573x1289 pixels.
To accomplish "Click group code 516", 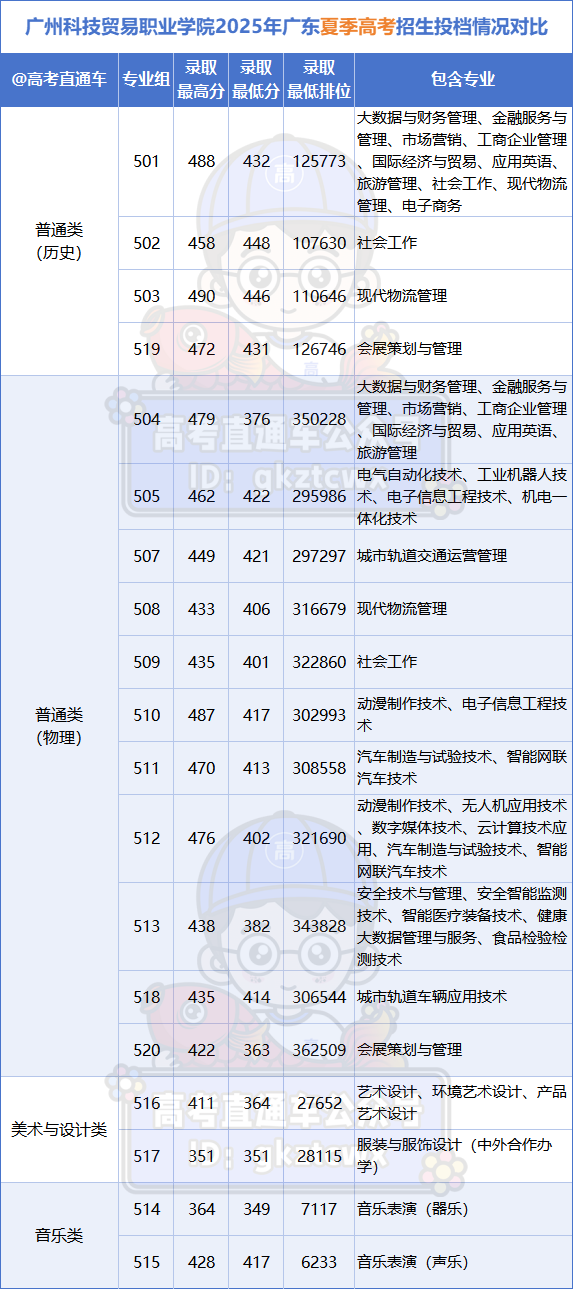I will (146, 1103).
